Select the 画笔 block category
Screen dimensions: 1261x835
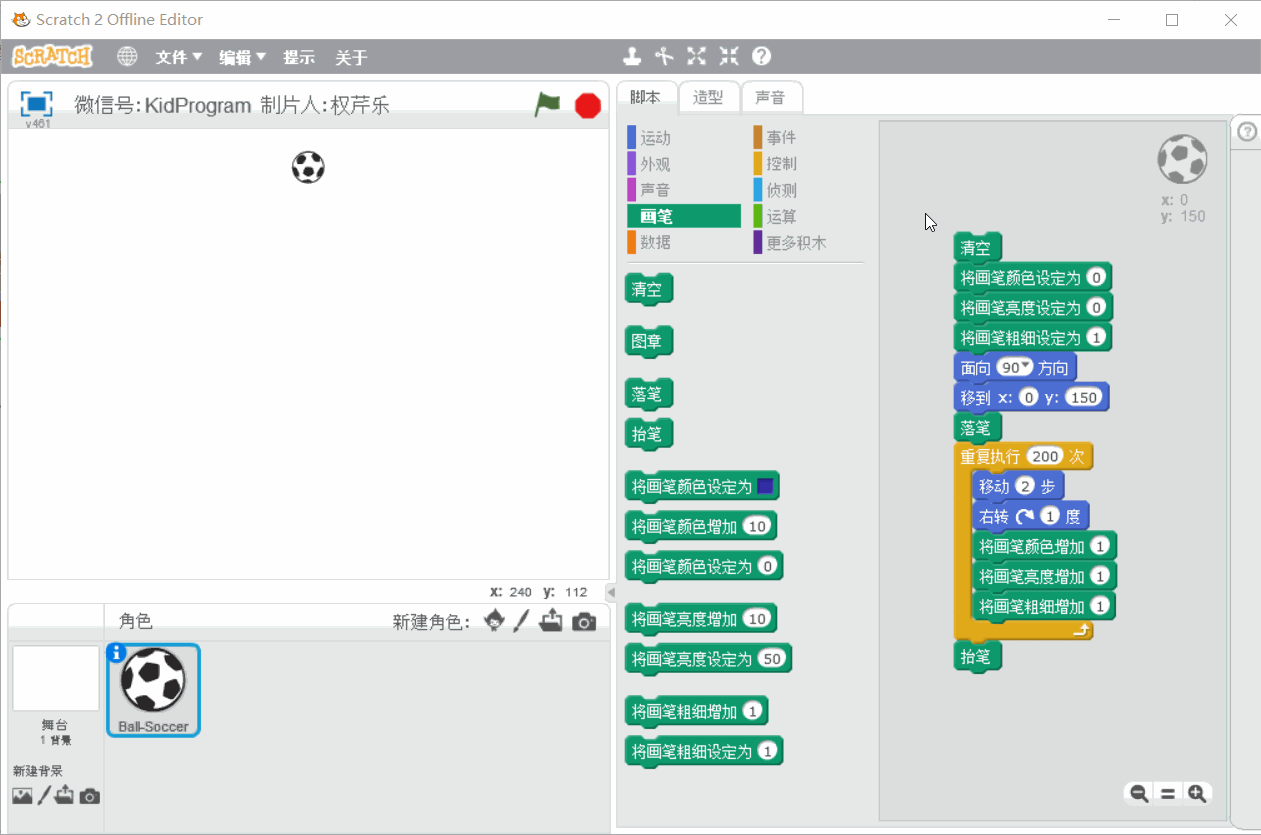pos(684,216)
